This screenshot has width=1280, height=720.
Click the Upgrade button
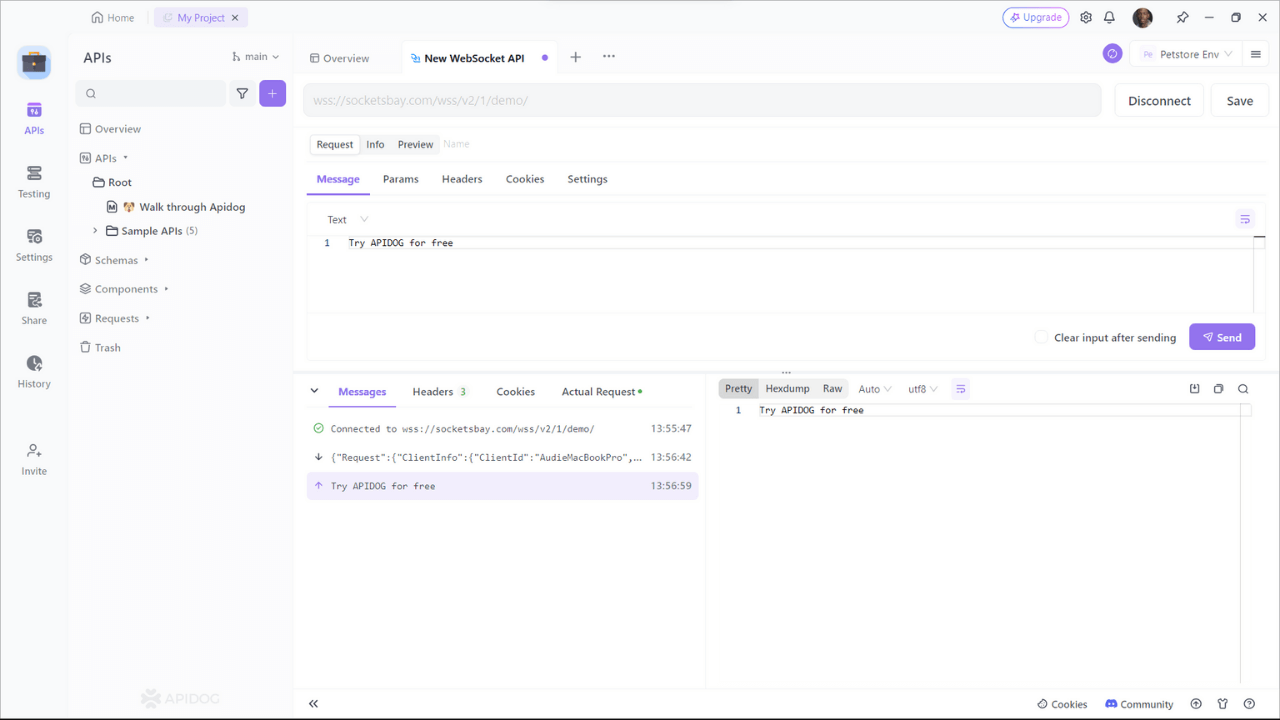pos(1035,18)
